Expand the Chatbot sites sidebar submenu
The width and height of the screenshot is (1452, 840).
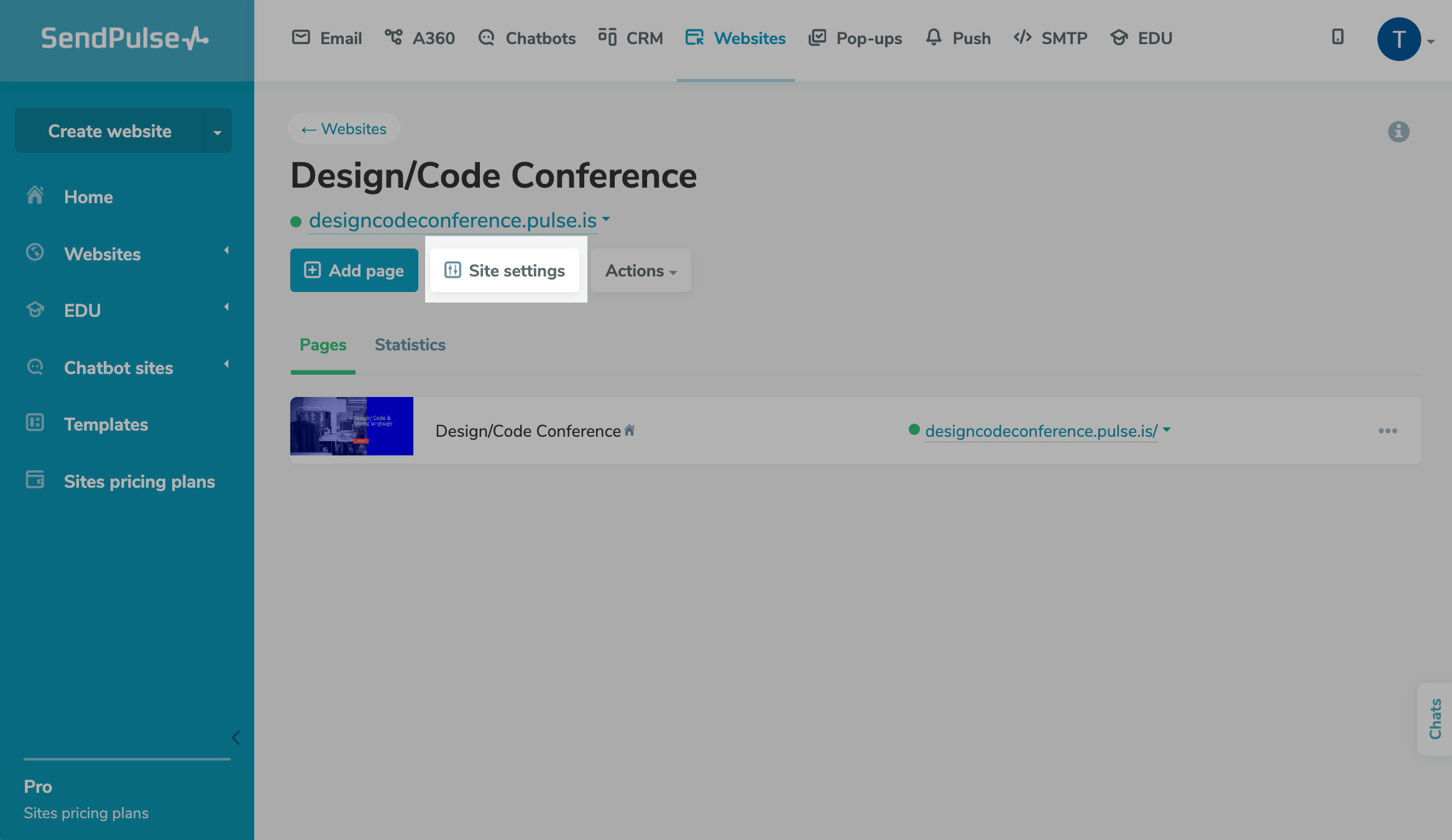click(x=226, y=364)
